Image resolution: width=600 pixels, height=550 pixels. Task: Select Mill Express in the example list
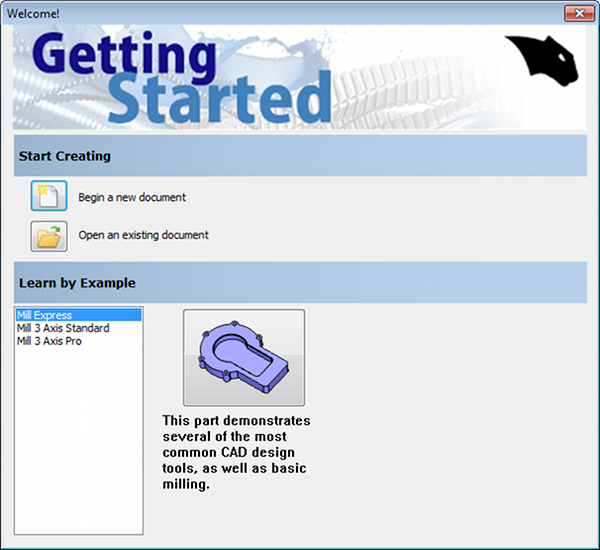click(x=78, y=315)
